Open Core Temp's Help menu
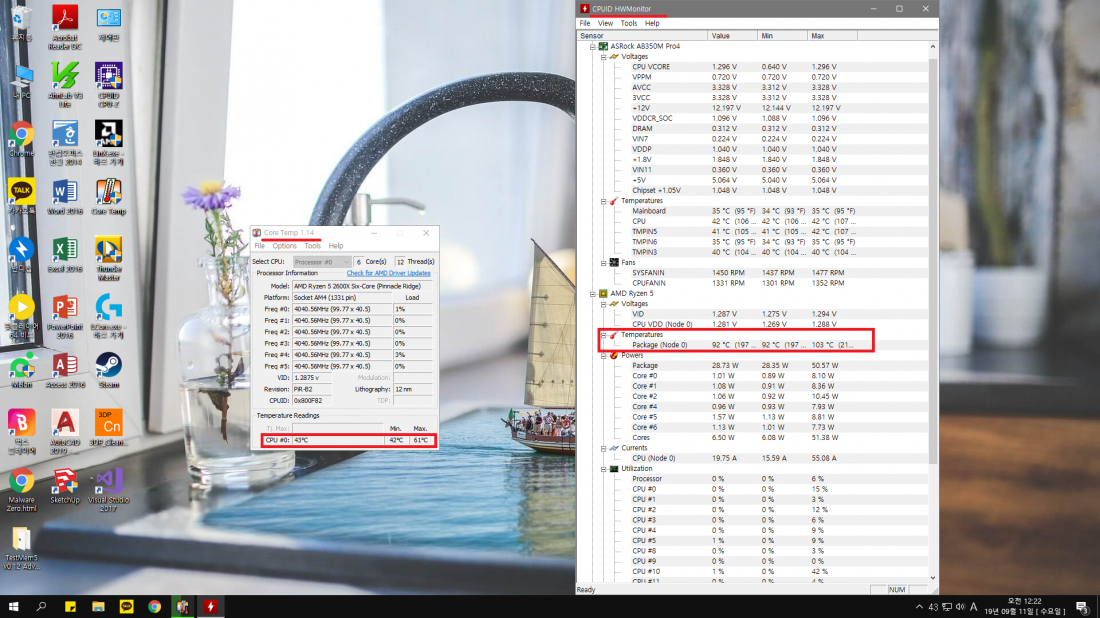This screenshot has width=1100, height=618. (x=336, y=246)
